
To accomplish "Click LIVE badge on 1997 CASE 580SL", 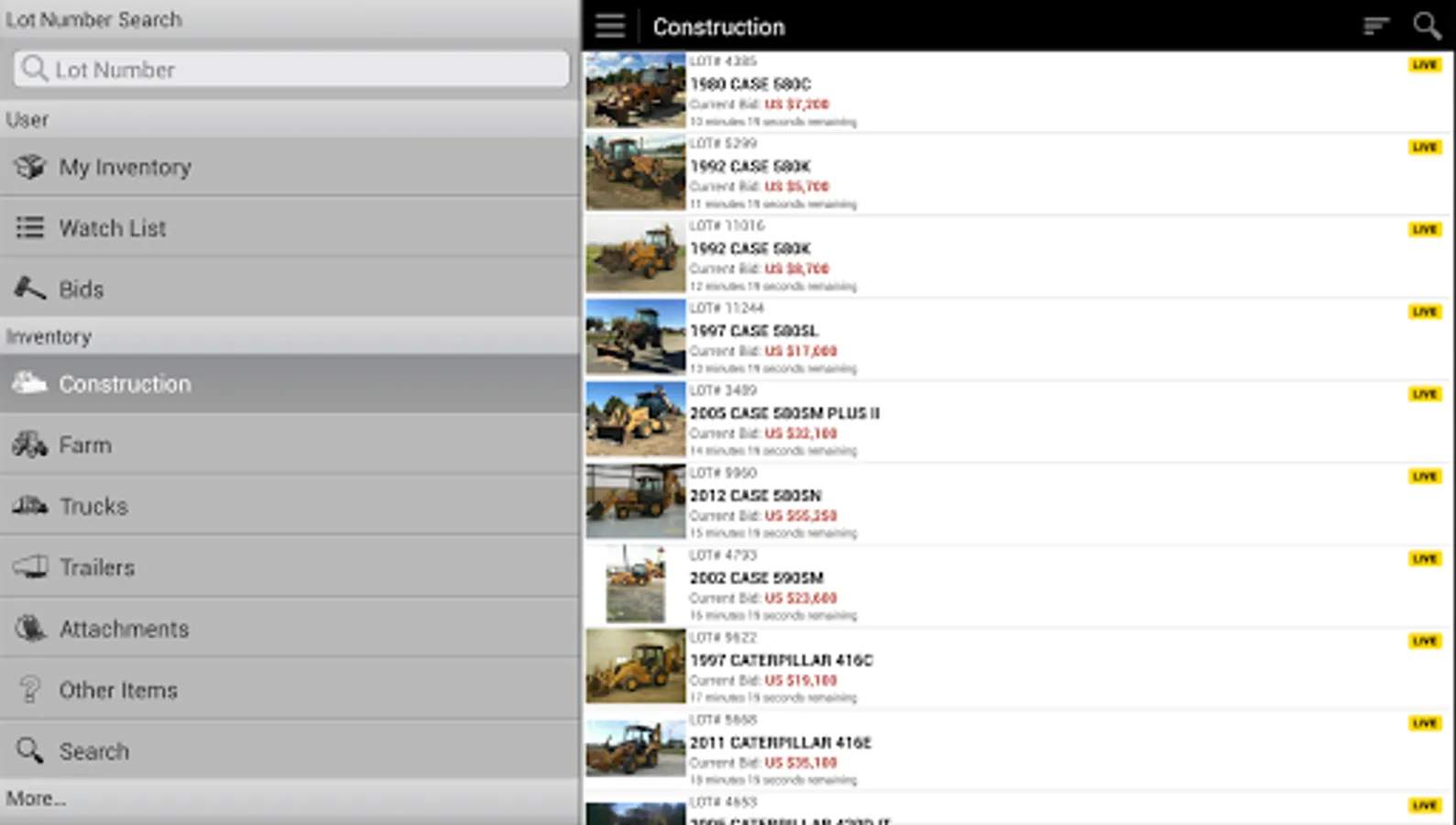I will [x=1425, y=312].
